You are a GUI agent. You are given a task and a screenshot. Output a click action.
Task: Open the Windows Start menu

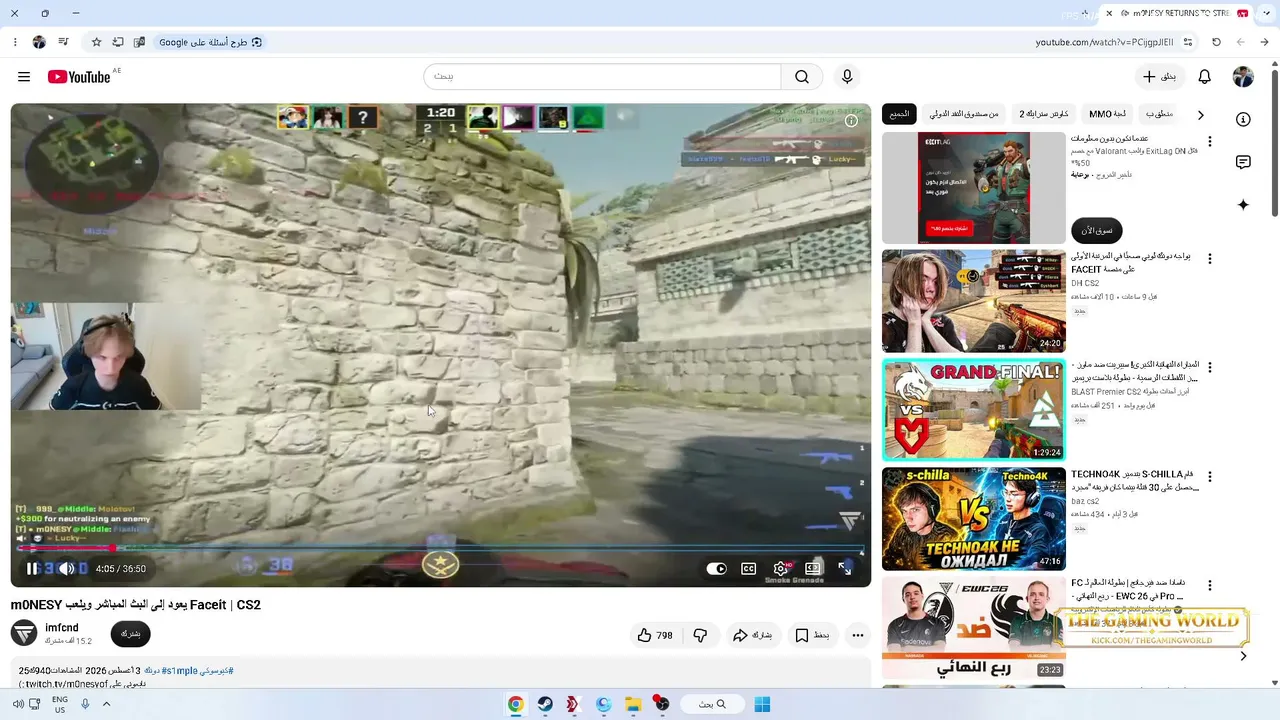762,704
